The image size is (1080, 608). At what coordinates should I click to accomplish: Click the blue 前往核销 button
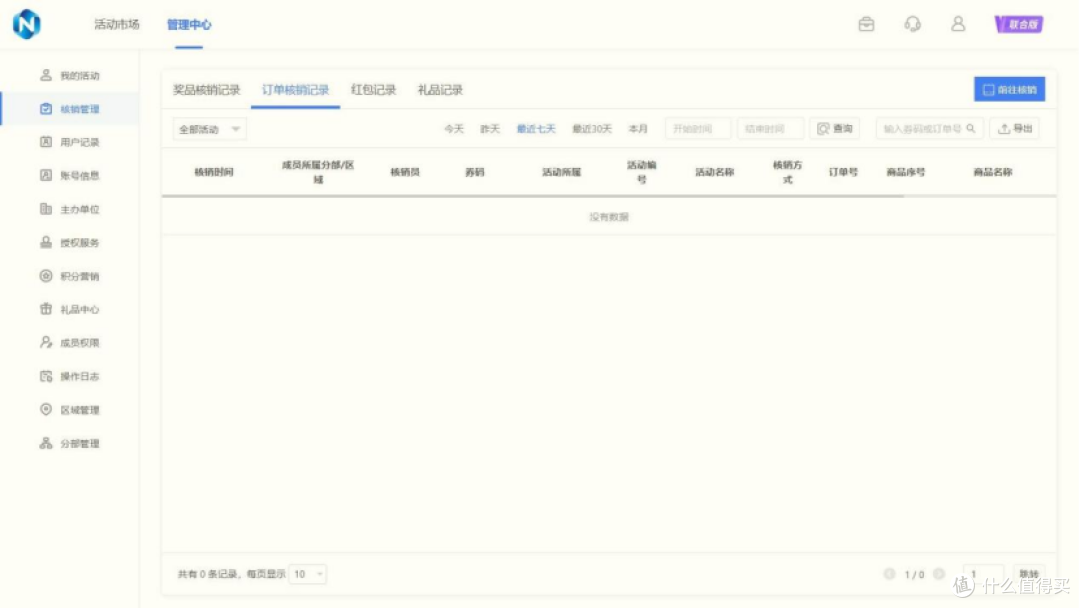tap(1009, 89)
